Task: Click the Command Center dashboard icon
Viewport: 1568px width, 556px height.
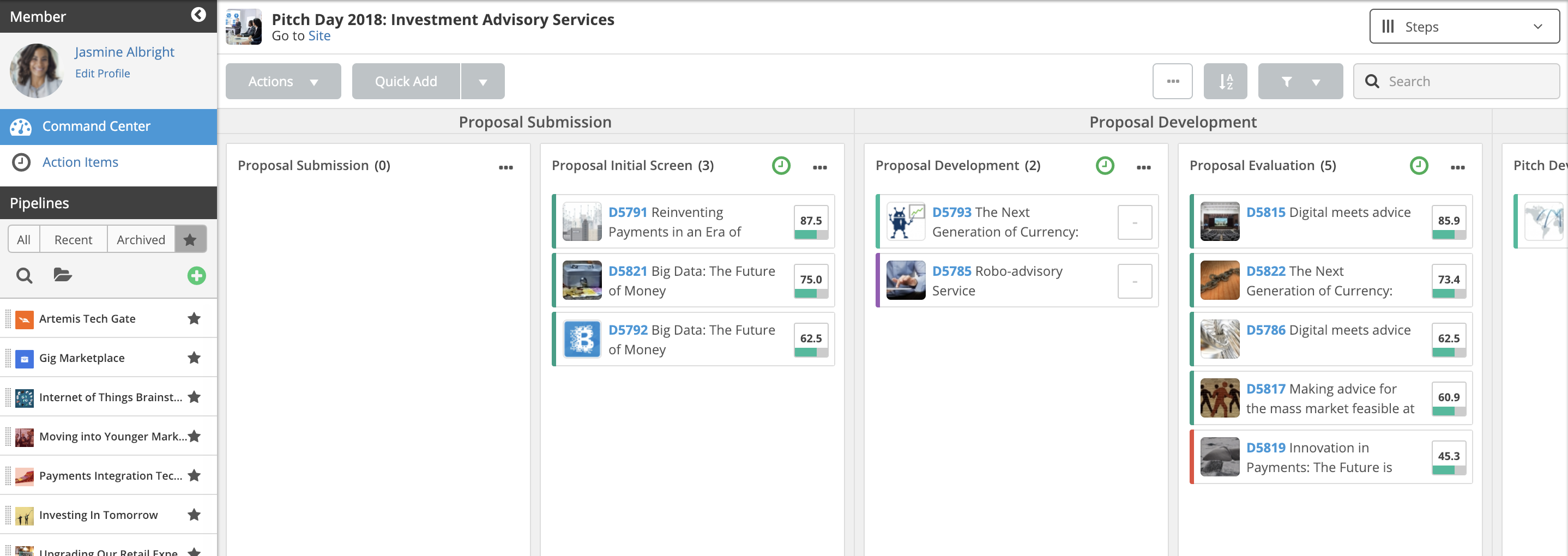Action: (x=21, y=126)
